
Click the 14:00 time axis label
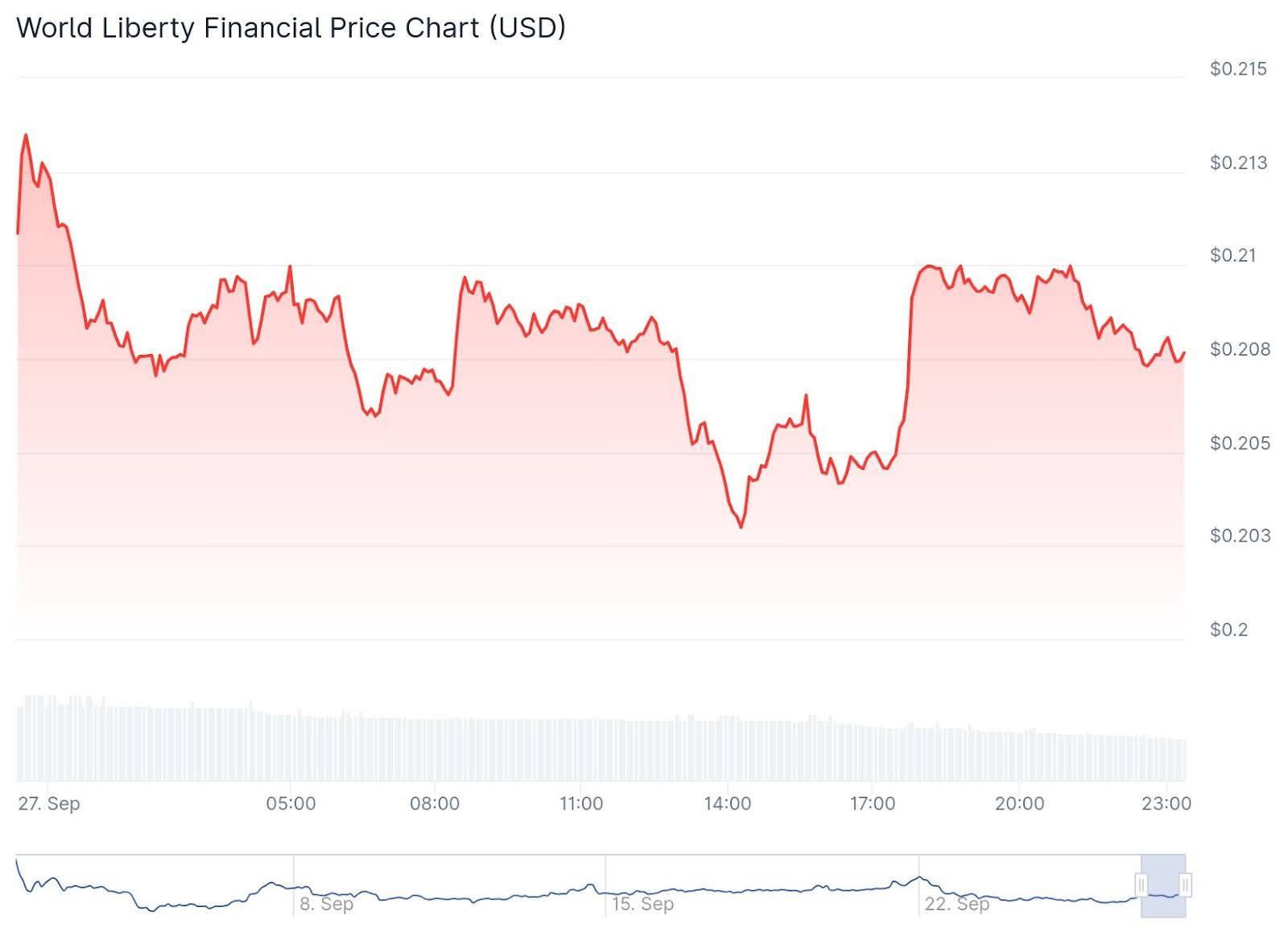click(x=727, y=803)
